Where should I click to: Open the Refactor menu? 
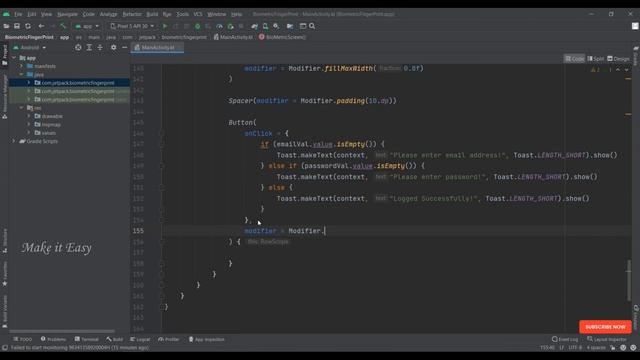pos(132,14)
